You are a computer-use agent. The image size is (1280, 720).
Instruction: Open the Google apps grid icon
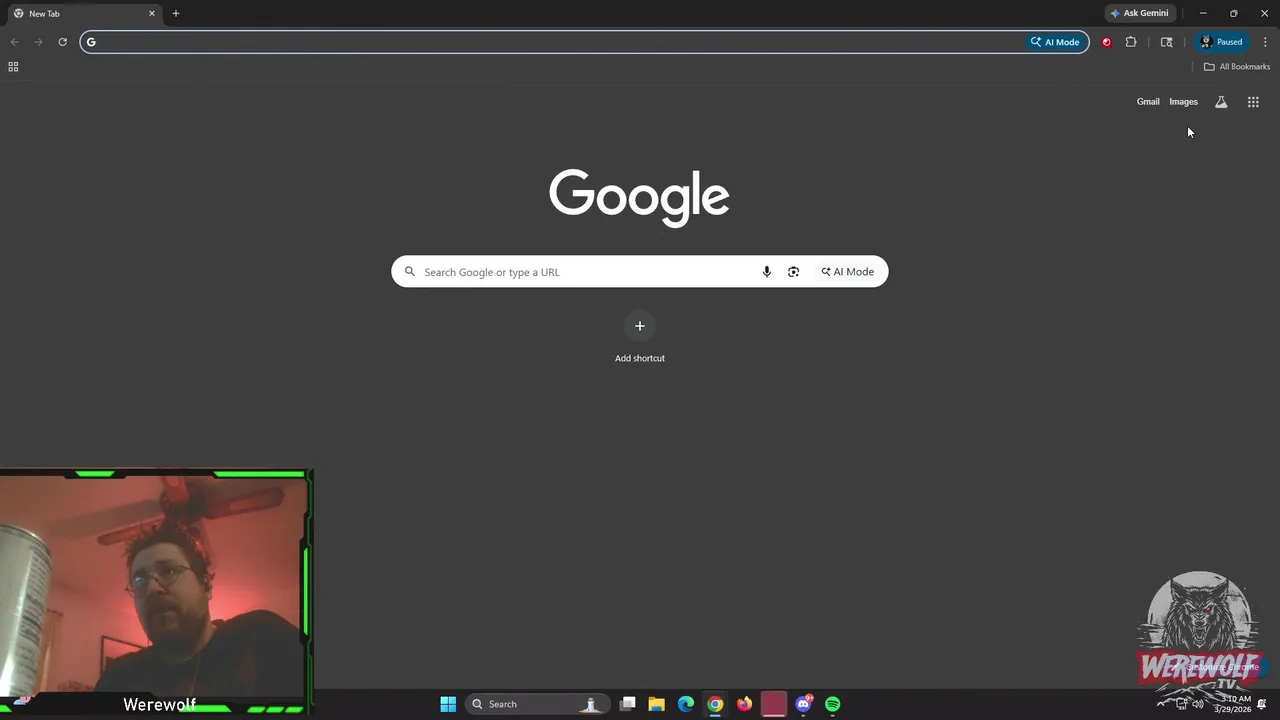point(1253,102)
